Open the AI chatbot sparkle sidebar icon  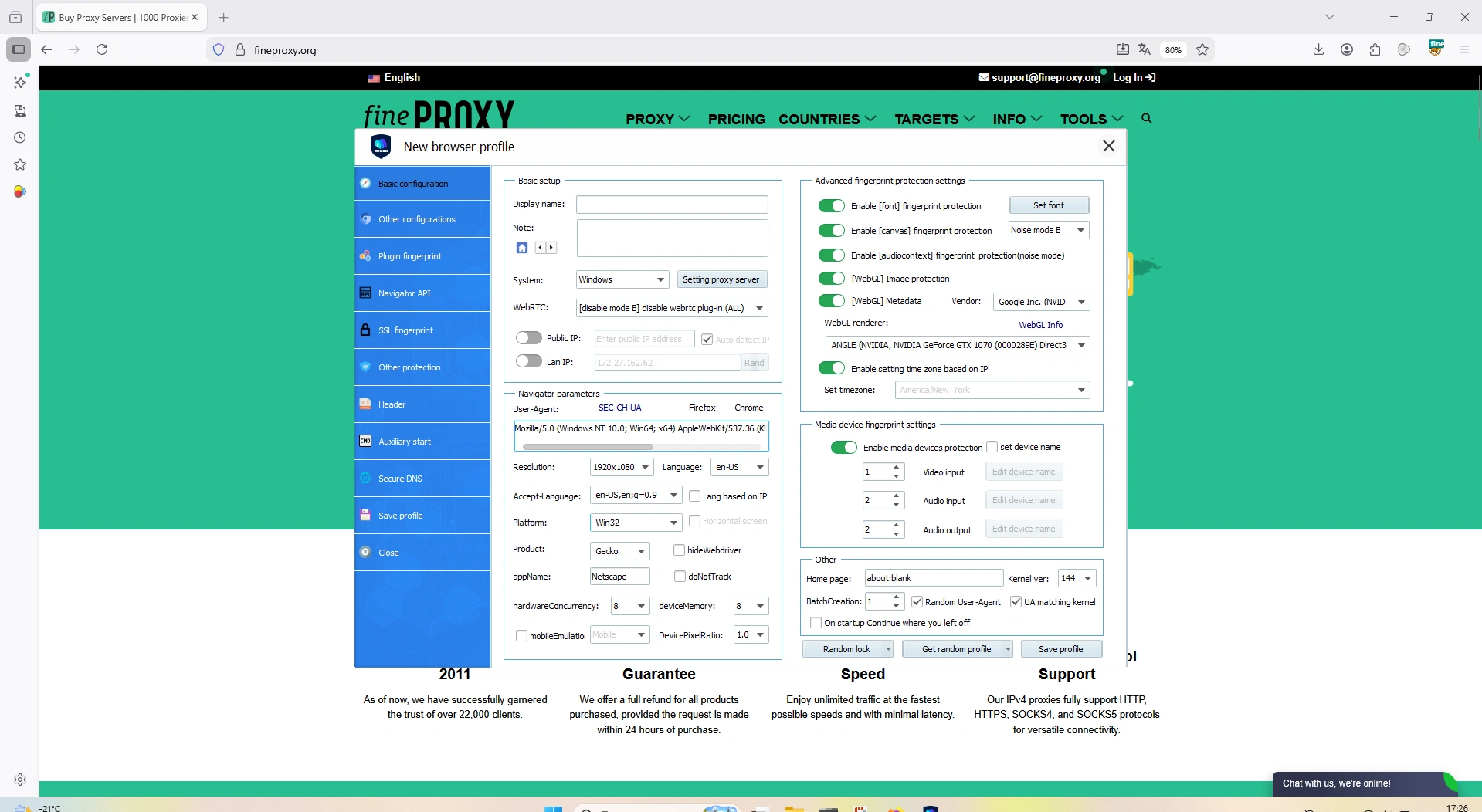[x=20, y=82]
